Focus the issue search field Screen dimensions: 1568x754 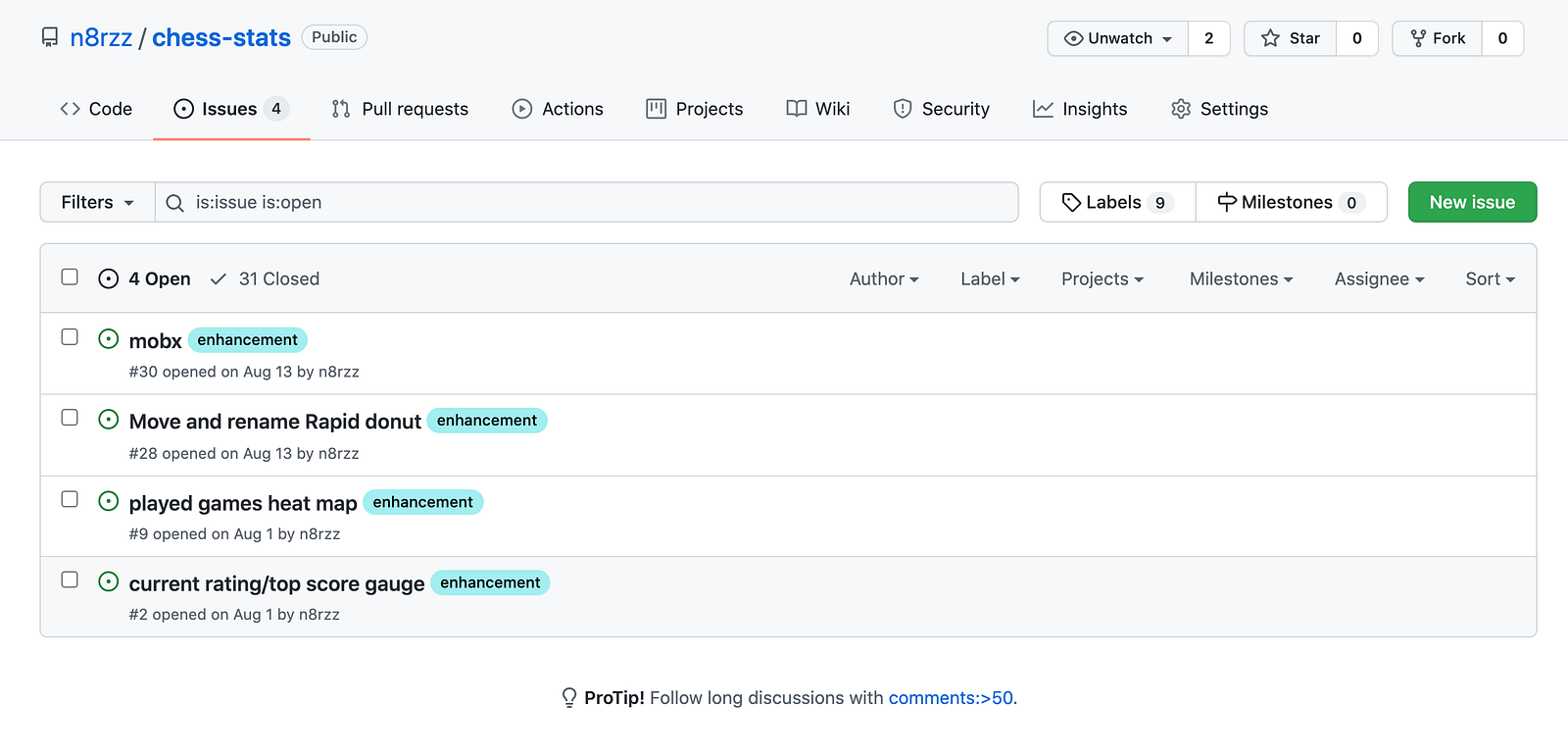click(x=588, y=202)
